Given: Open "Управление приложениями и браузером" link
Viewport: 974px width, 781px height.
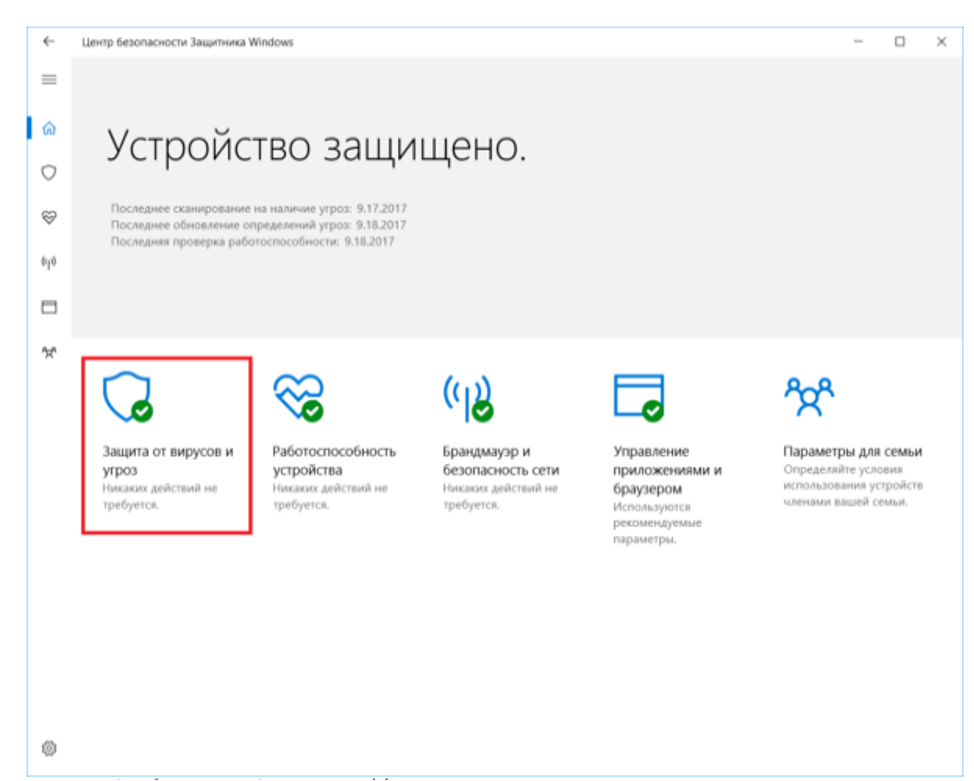Looking at the screenshot, I should pos(667,470).
